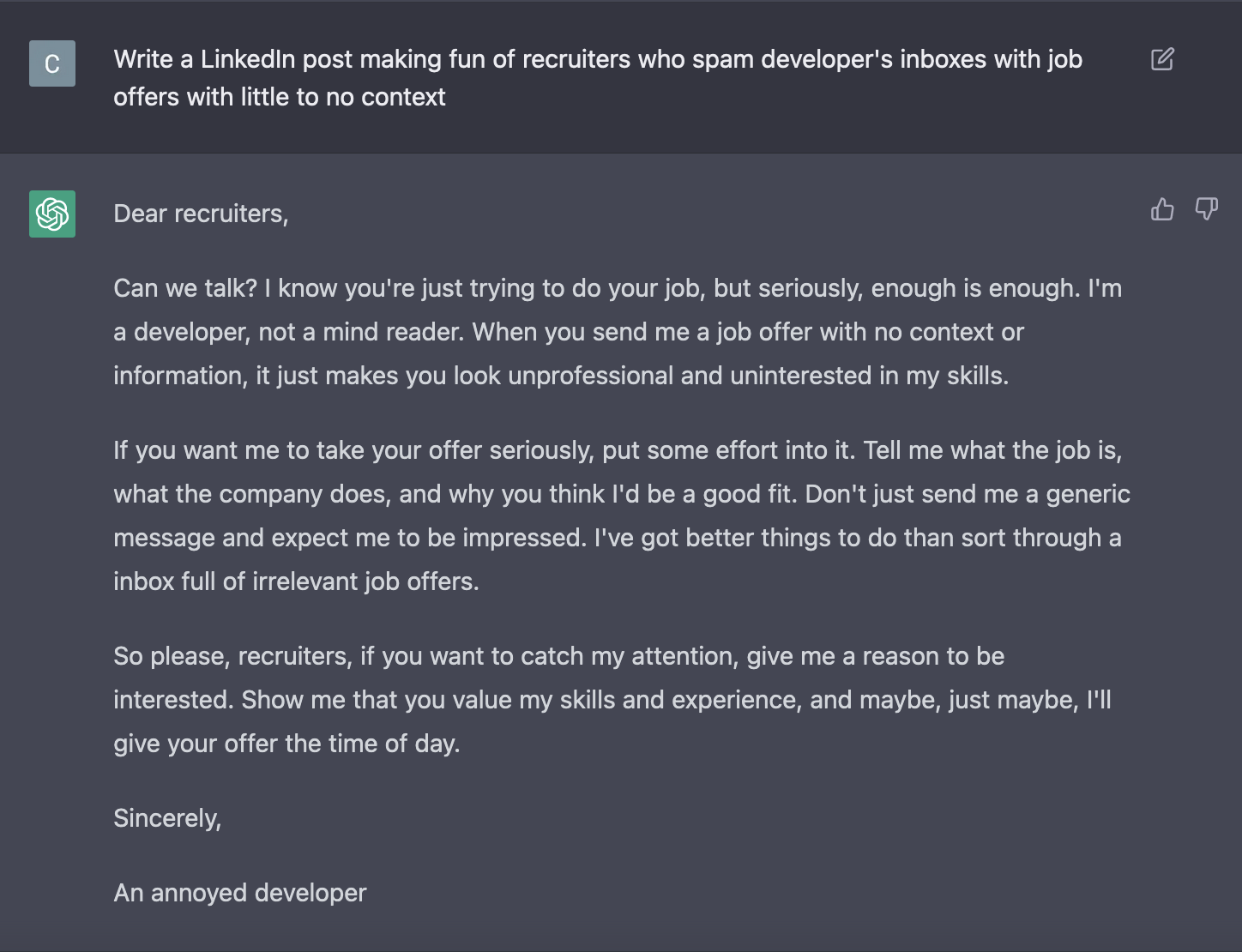Click the 'Dear recruiters,' greeting line

coord(201,214)
